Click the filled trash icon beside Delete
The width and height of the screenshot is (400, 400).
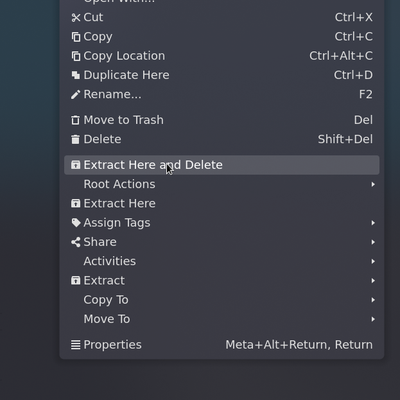coord(76,139)
